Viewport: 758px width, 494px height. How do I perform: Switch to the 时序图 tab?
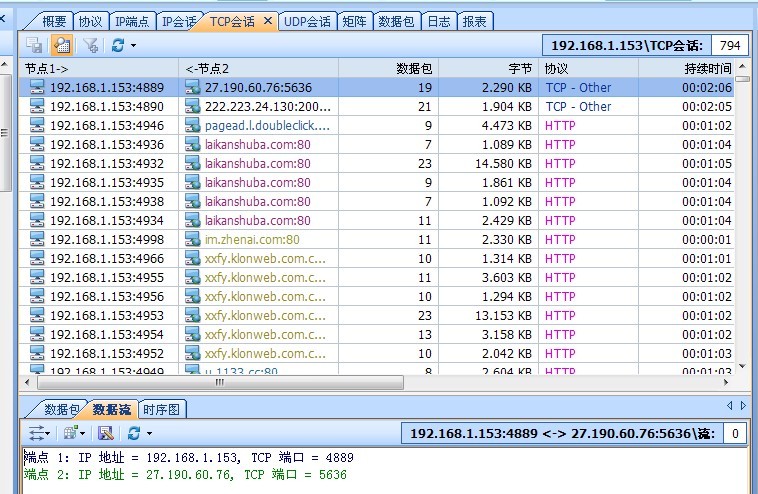[x=161, y=409]
